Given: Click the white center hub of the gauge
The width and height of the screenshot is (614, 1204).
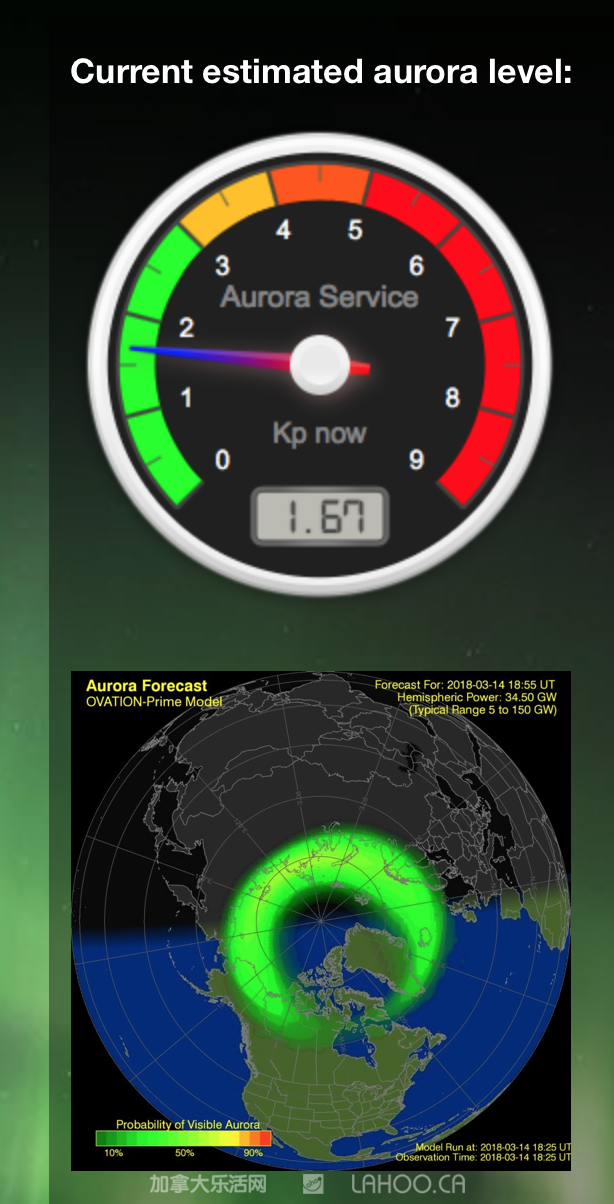Looking at the screenshot, I should 320,365.
